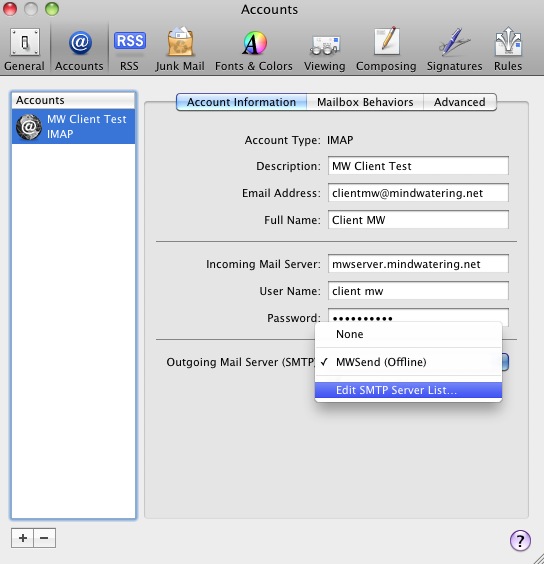Image resolution: width=544 pixels, height=564 pixels.
Task: Click the Email Address field
Action: tap(418, 193)
